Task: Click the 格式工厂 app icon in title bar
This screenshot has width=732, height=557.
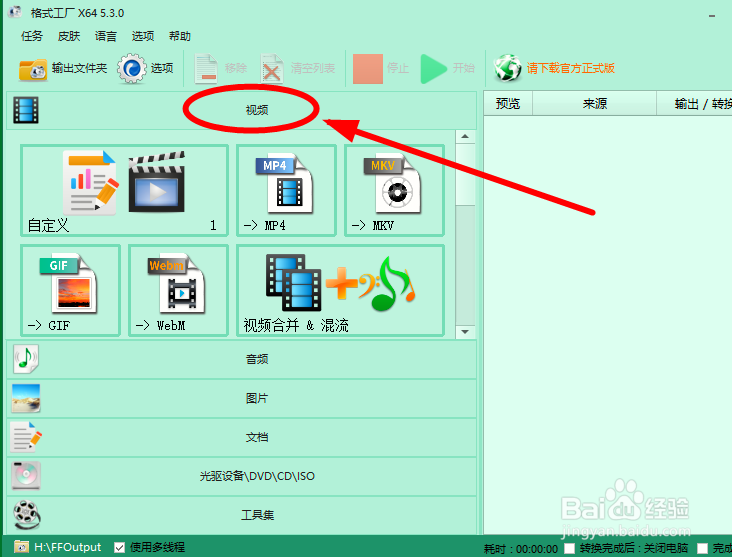Action: [x=15, y=12]
